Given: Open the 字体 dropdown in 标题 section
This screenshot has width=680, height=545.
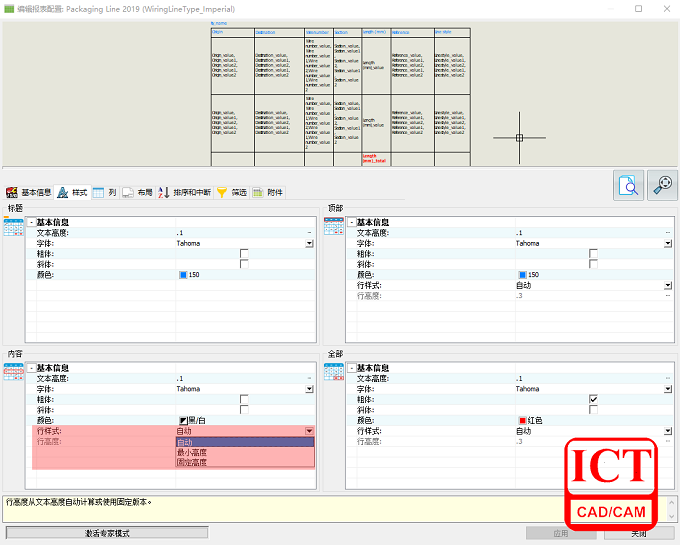Looking at the screenshot, I should (x=309, y=244).
